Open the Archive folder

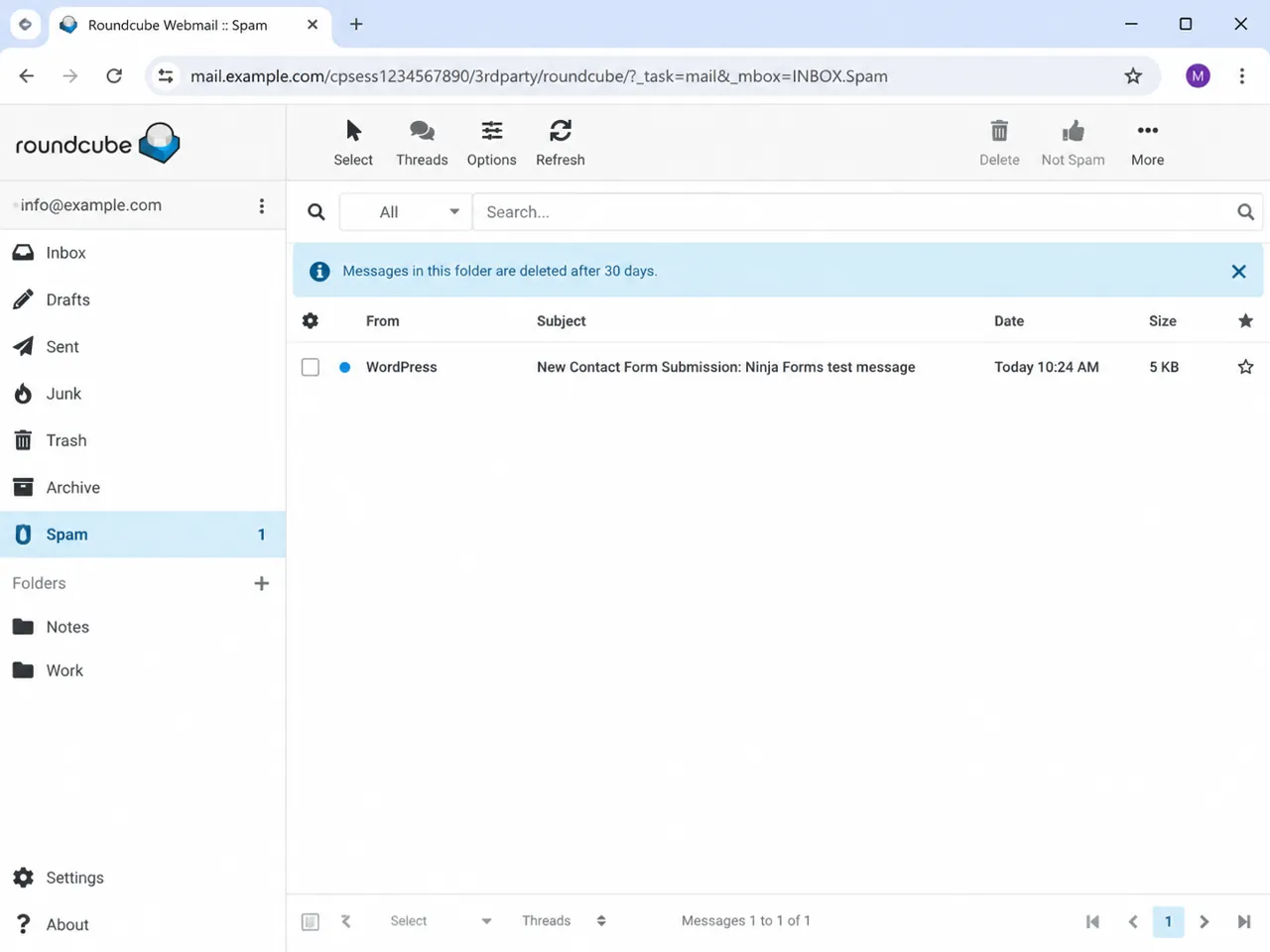pyautogui.click(x=143, y=487)
